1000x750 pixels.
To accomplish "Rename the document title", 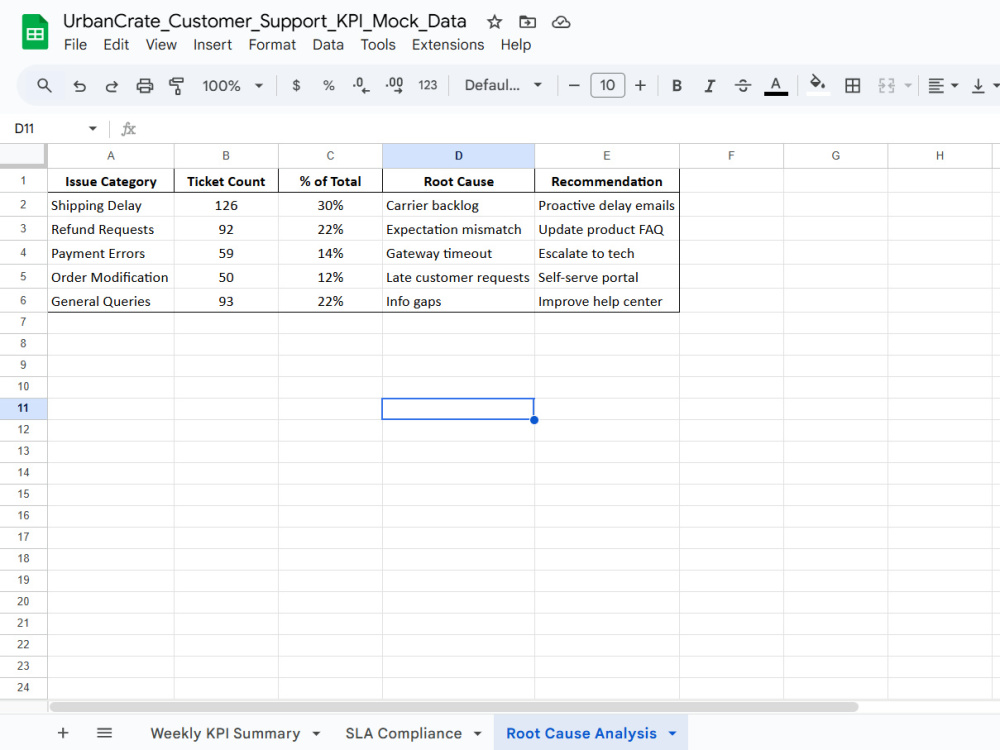I will 265,21.
